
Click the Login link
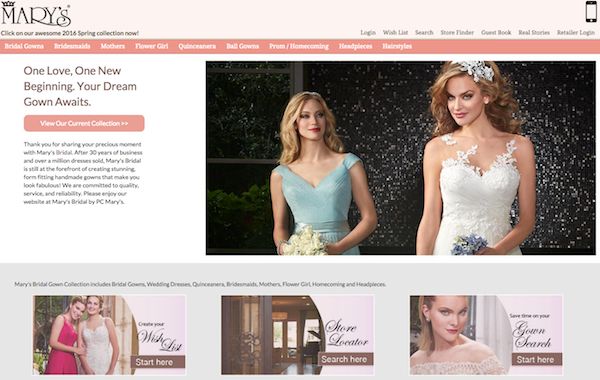(368, 33)
